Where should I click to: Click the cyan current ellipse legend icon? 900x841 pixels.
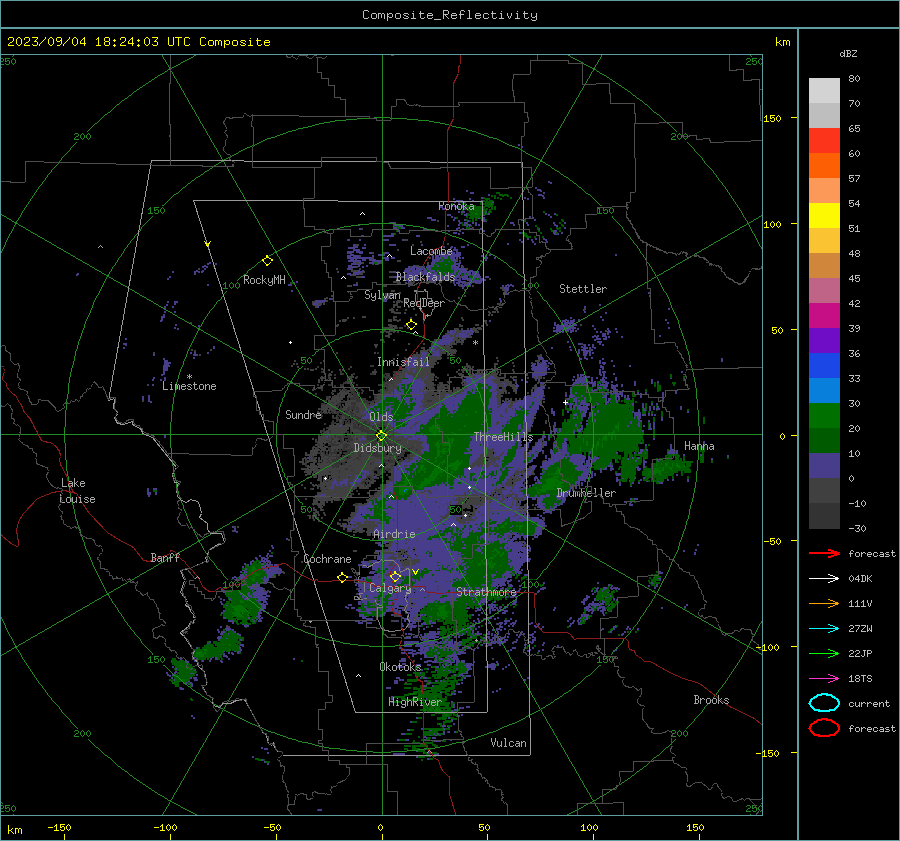(824, 703)
